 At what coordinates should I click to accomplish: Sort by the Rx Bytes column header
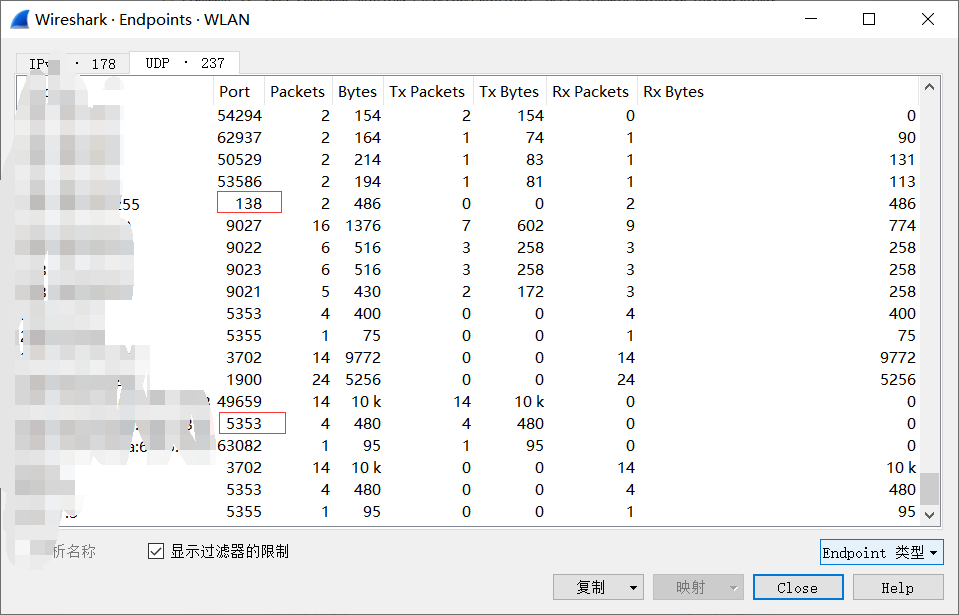(673, 91)
